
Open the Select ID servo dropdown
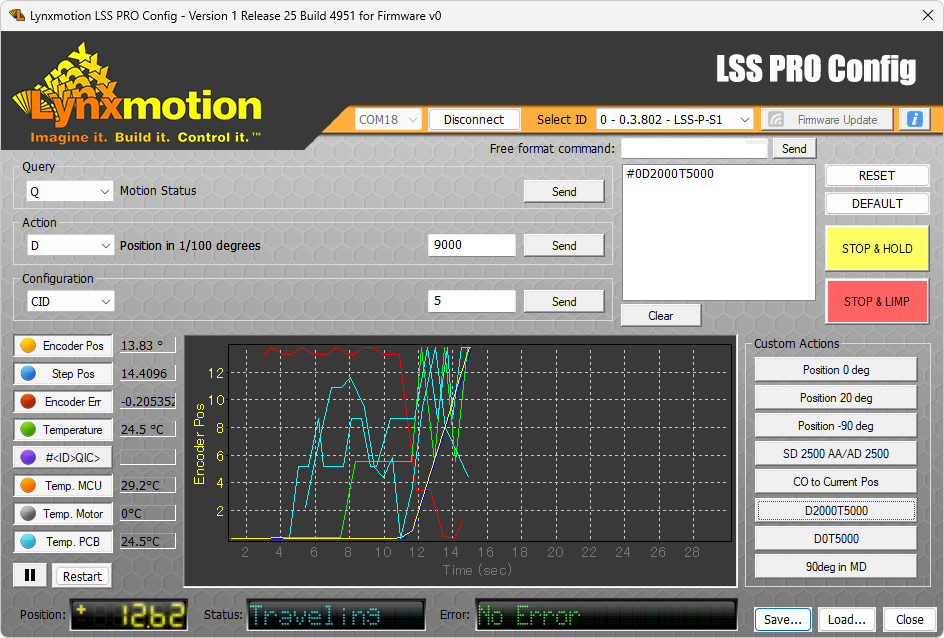pos(674,119)
